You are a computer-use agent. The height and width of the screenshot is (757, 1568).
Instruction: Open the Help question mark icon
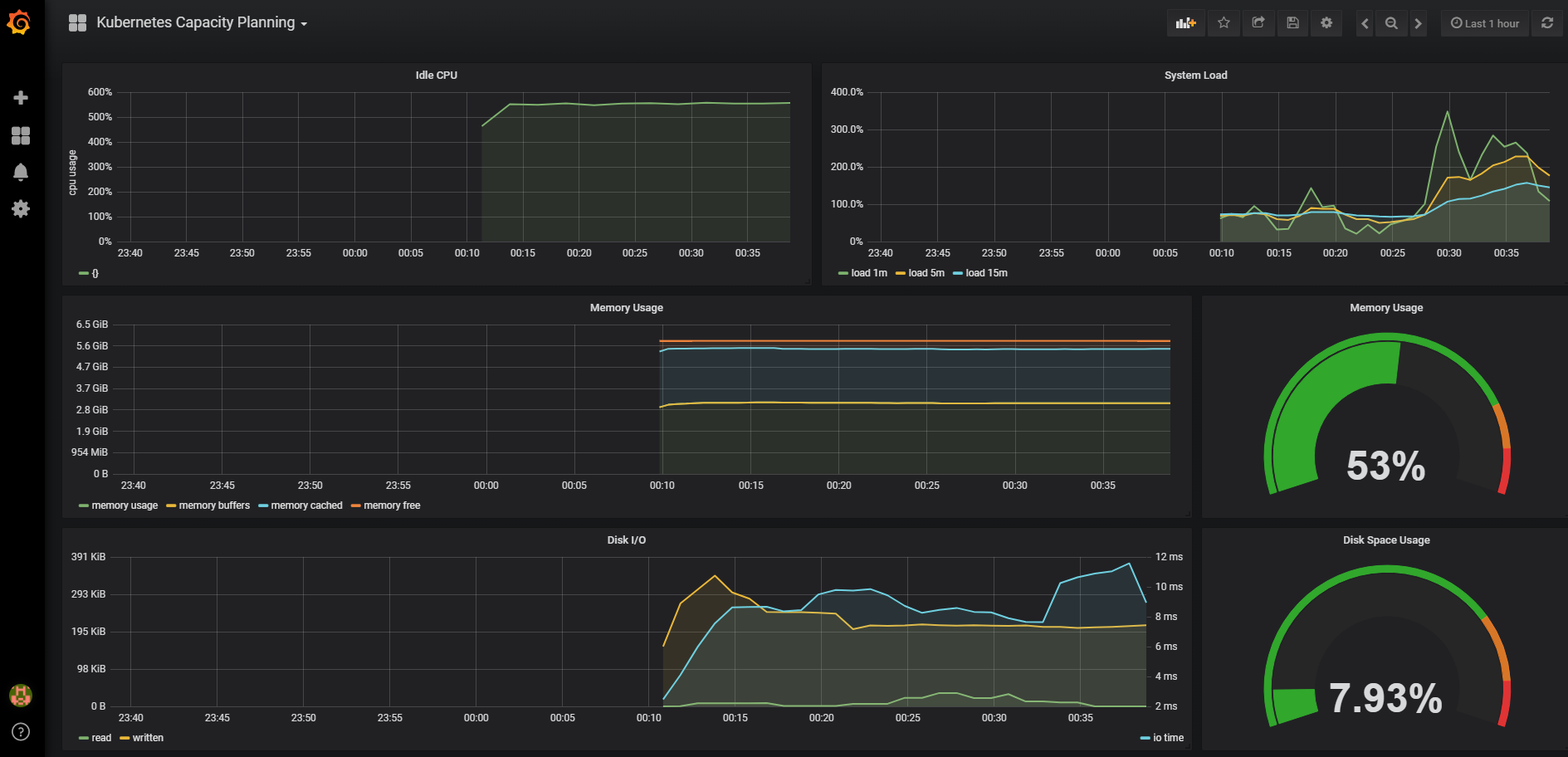21,731
